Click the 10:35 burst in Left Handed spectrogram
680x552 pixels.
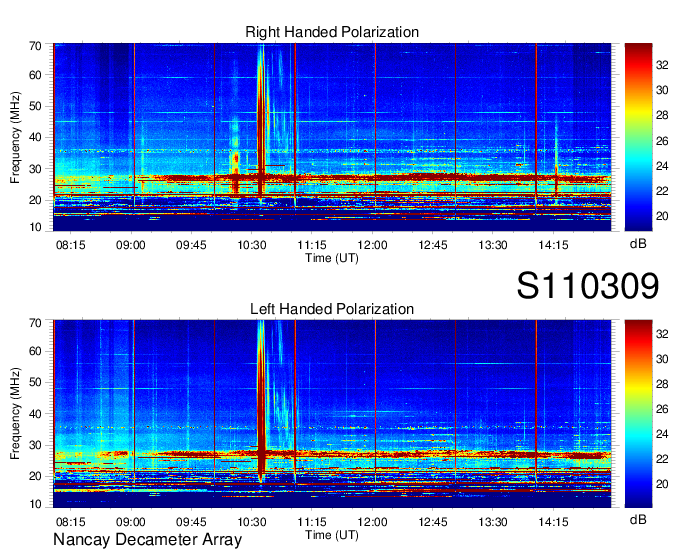click(261, 403)
